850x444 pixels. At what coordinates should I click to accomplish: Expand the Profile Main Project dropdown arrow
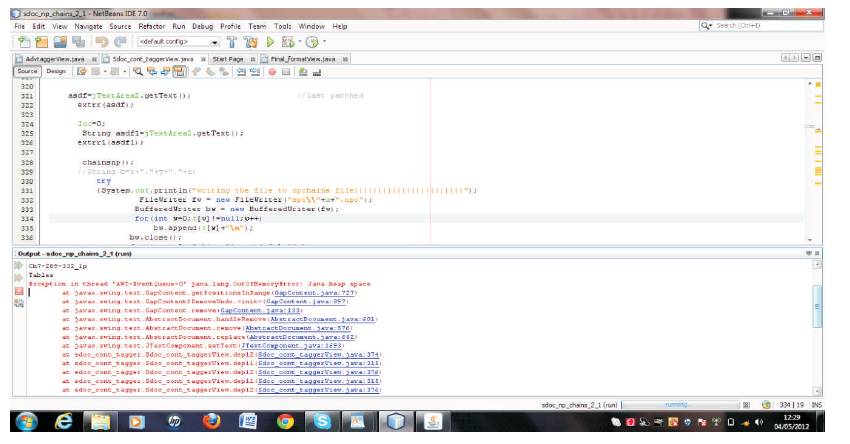(x=324, y=42)
